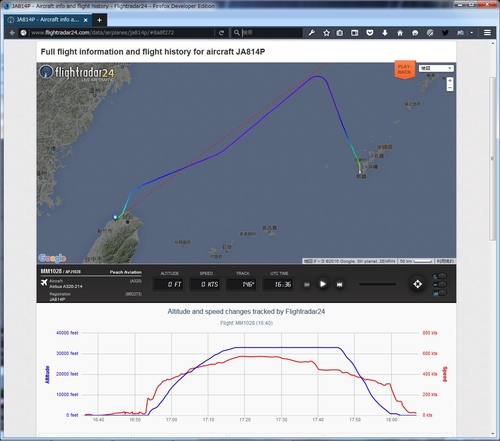Click the red speed line on chart
500x441 pixels.
click(x=260, y=357)
